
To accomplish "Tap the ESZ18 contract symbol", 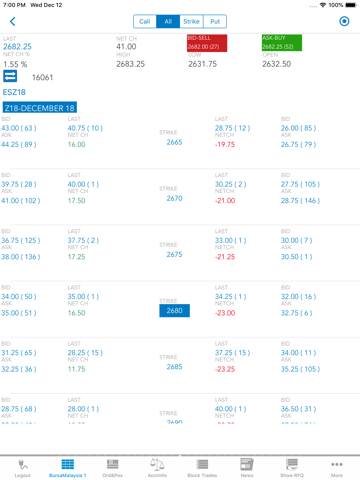I will point(14,92).
